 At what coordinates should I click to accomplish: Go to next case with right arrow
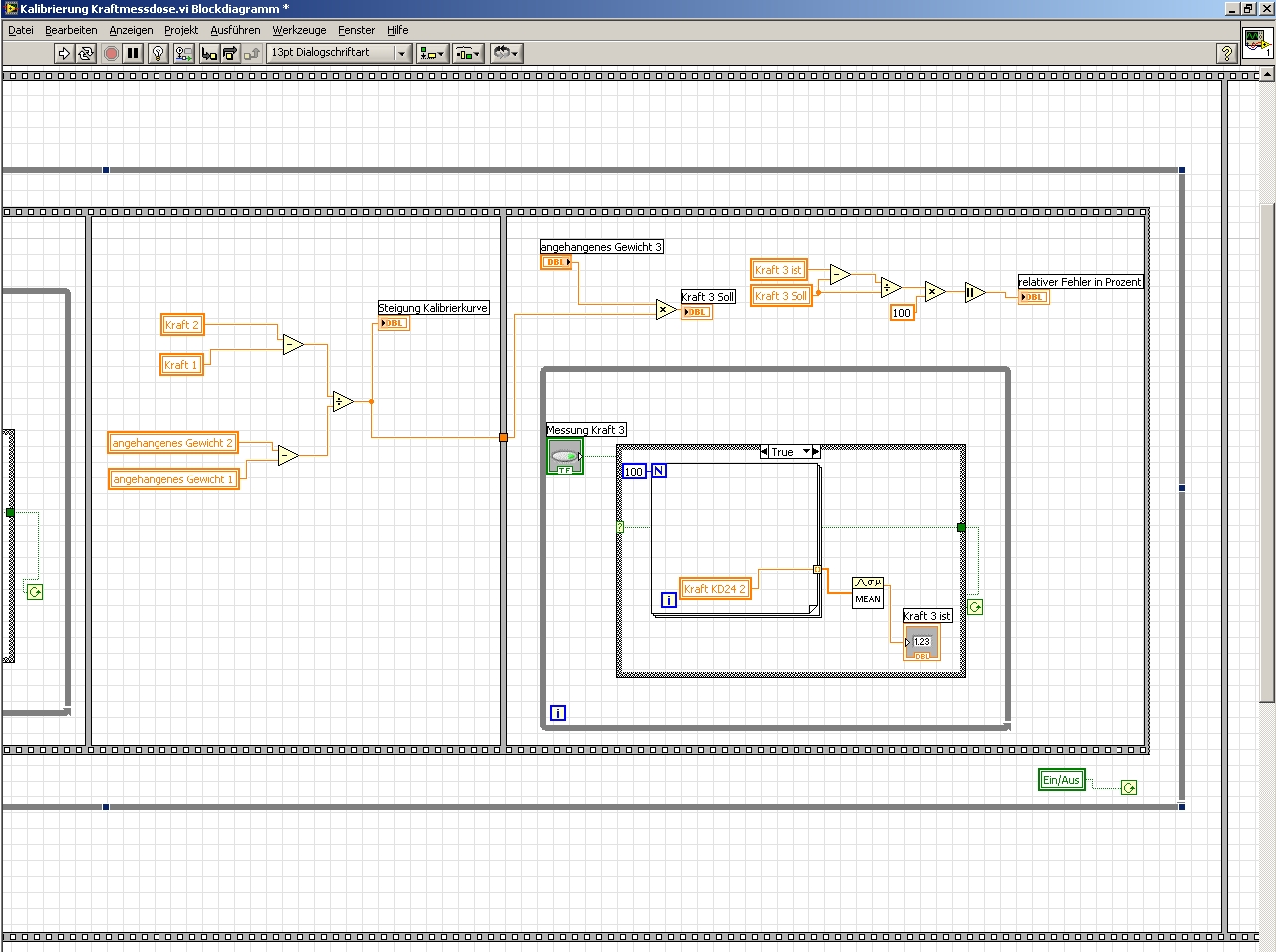[x=816, y=452]
